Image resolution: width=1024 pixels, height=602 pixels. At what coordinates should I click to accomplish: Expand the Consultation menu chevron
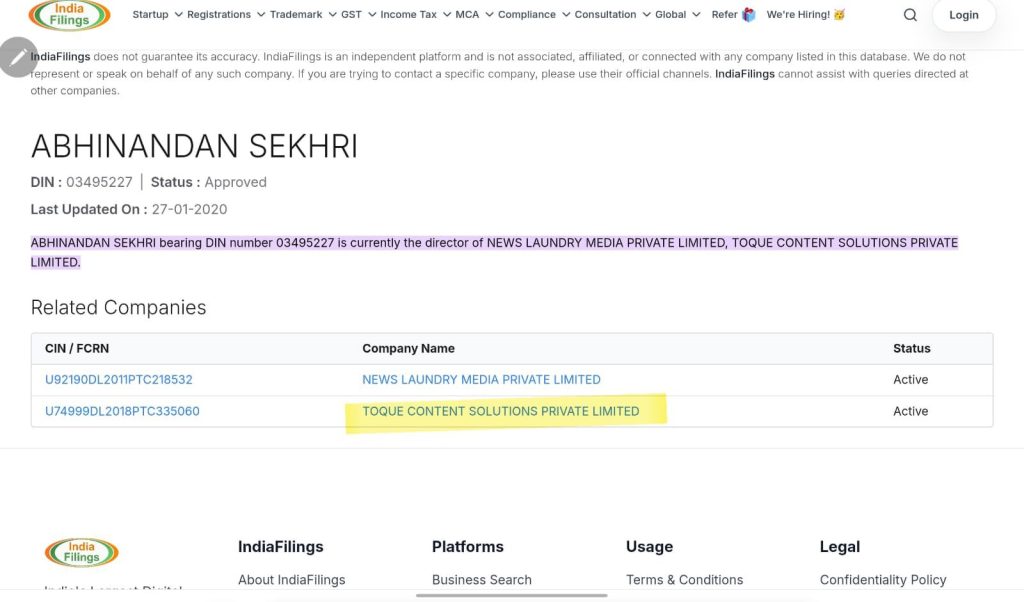coord(646,14)
